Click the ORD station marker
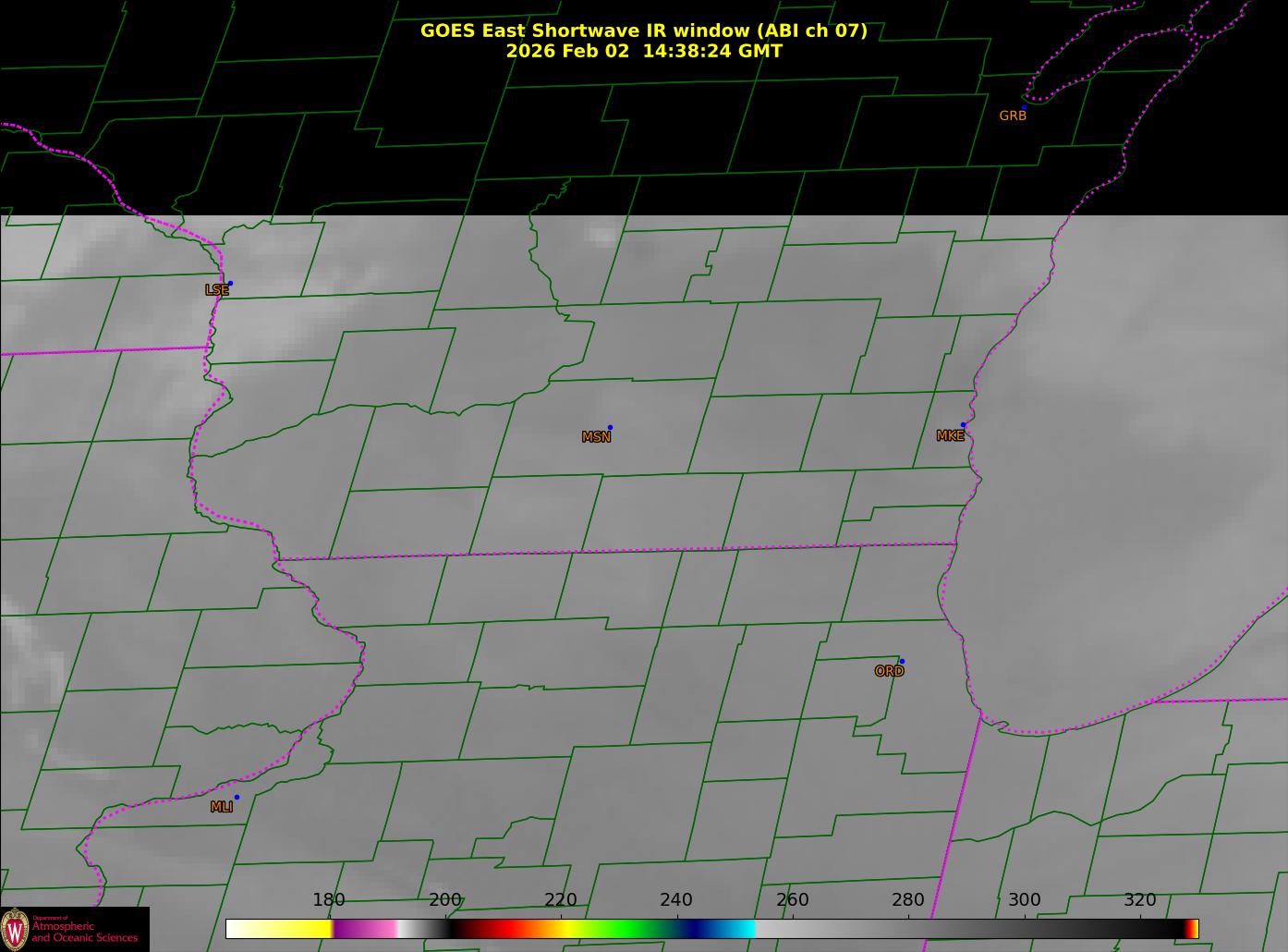This screenshot has height=952, width=1288. pyautogui.click(x=902, y=662)
